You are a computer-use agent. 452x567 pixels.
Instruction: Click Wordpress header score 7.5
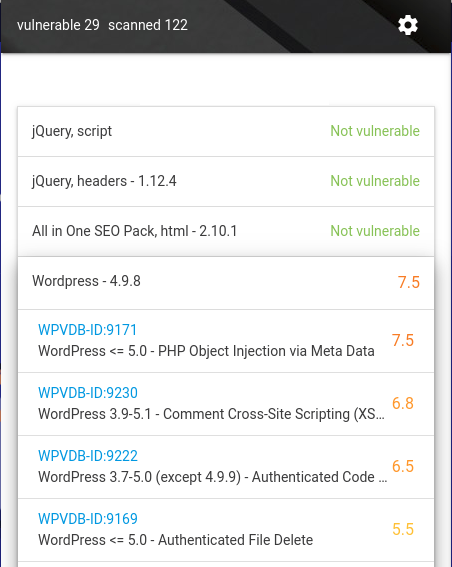coord(409,282)
